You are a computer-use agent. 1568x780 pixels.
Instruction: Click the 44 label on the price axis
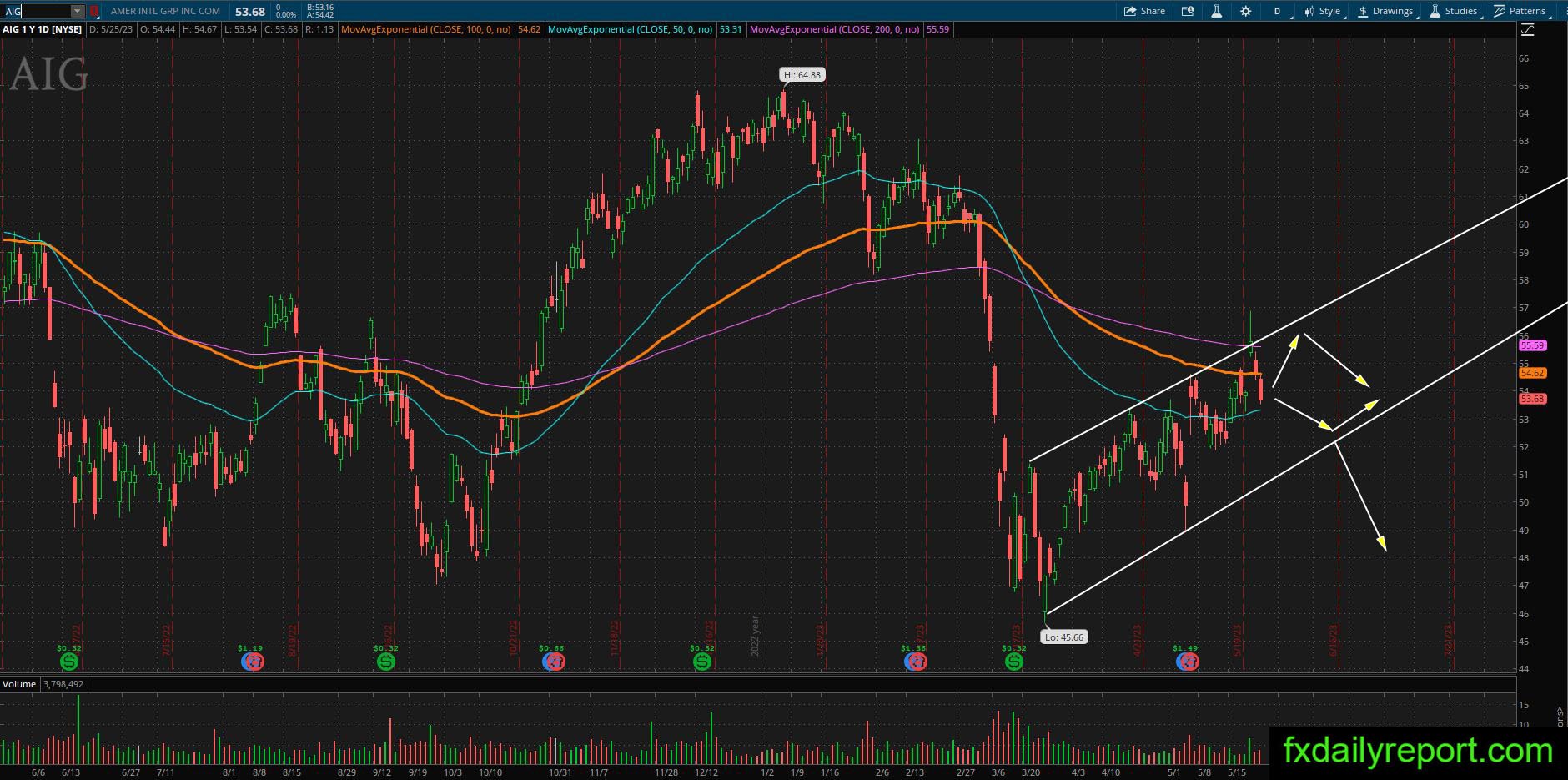(1524, 669)
